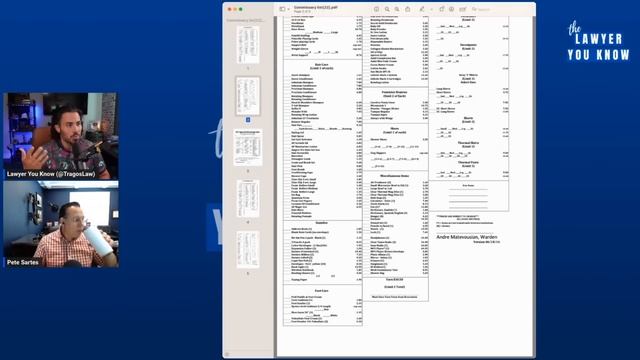640x360 pixels.
Task: Zoom out with the minus magnifier
Action: click(x=387, y=9)
